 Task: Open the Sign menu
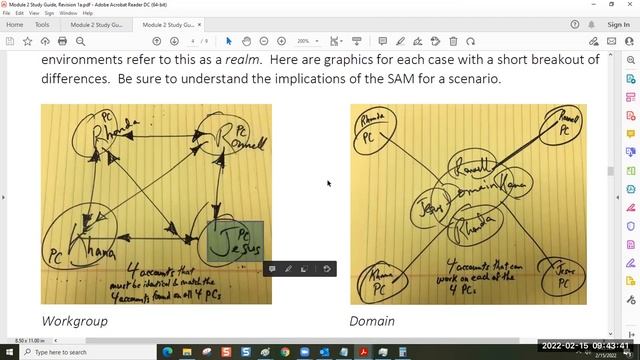click(x=49, y=13)
